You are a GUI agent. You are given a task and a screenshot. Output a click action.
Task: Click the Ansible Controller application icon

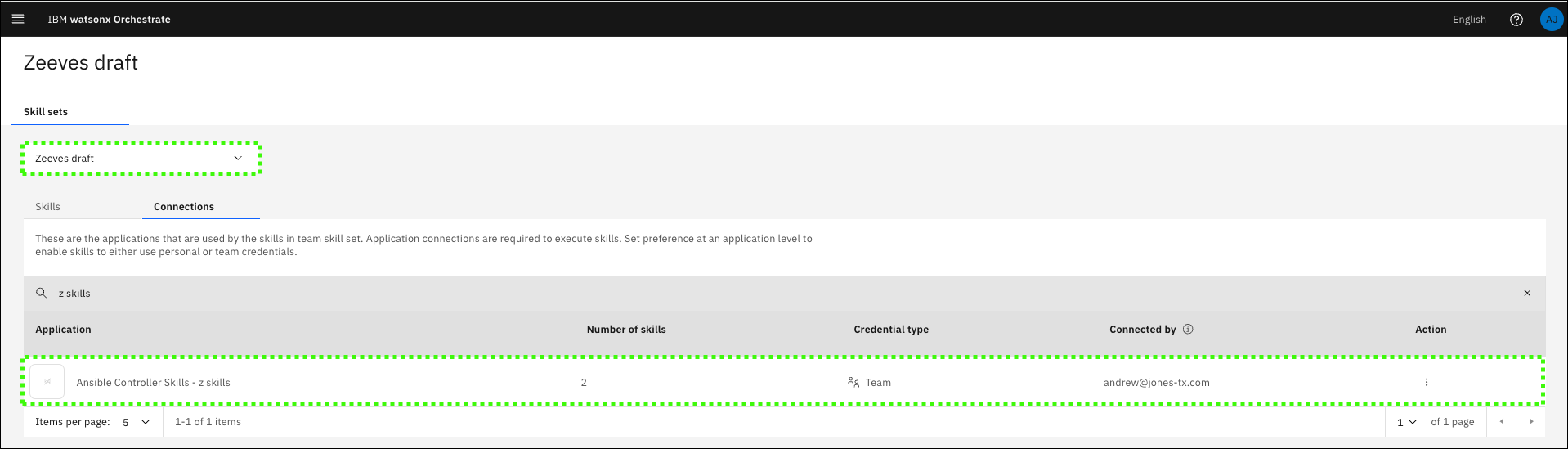(x=47, y=382)
